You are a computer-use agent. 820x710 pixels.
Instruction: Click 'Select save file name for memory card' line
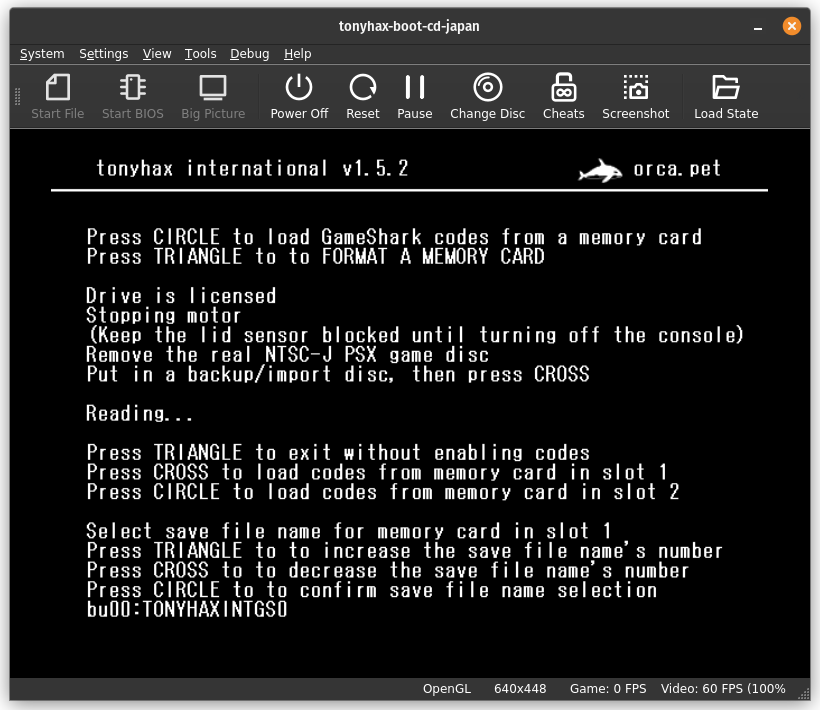pyautogui.click(x=349, y=531)
